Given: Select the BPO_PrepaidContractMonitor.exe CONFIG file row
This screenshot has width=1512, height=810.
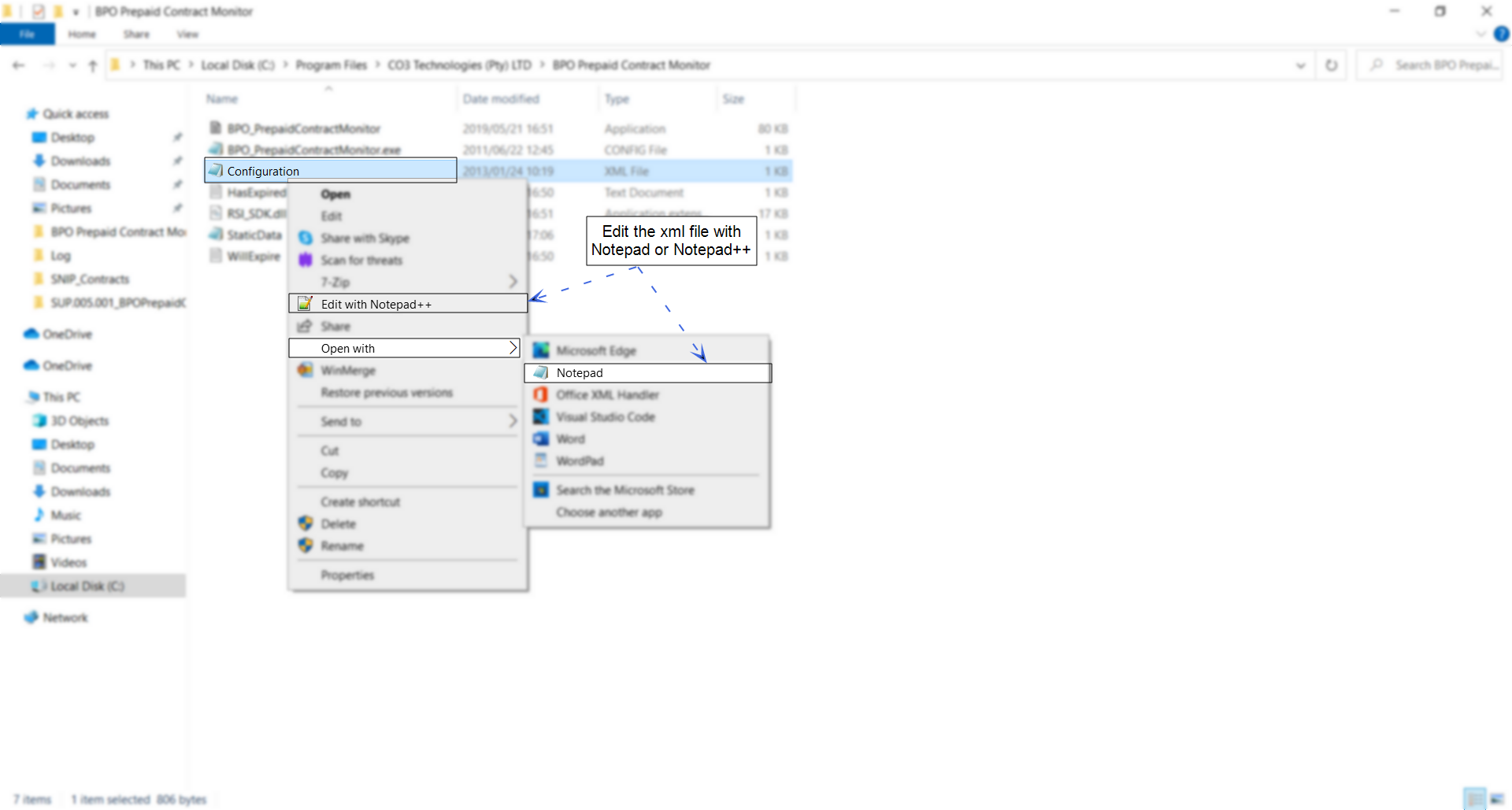Looking at the screenshot, I should click(x=498, y=150).
